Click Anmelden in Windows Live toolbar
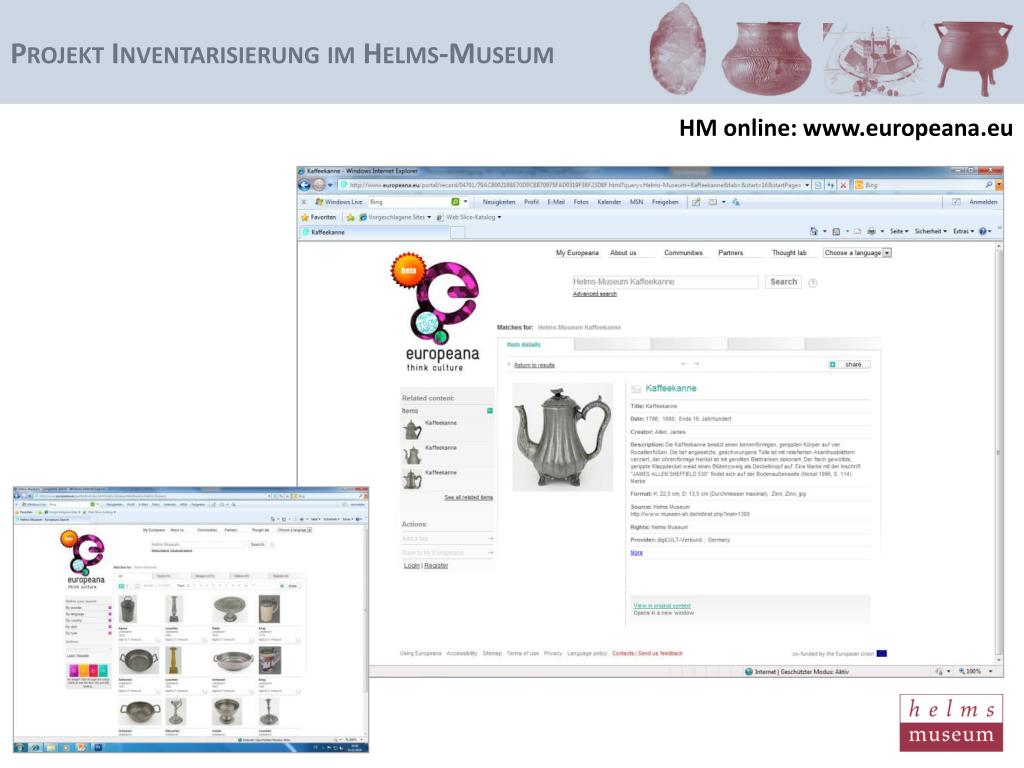The height and width of the screenshot is (768, 1024). (x=983, y=202)
